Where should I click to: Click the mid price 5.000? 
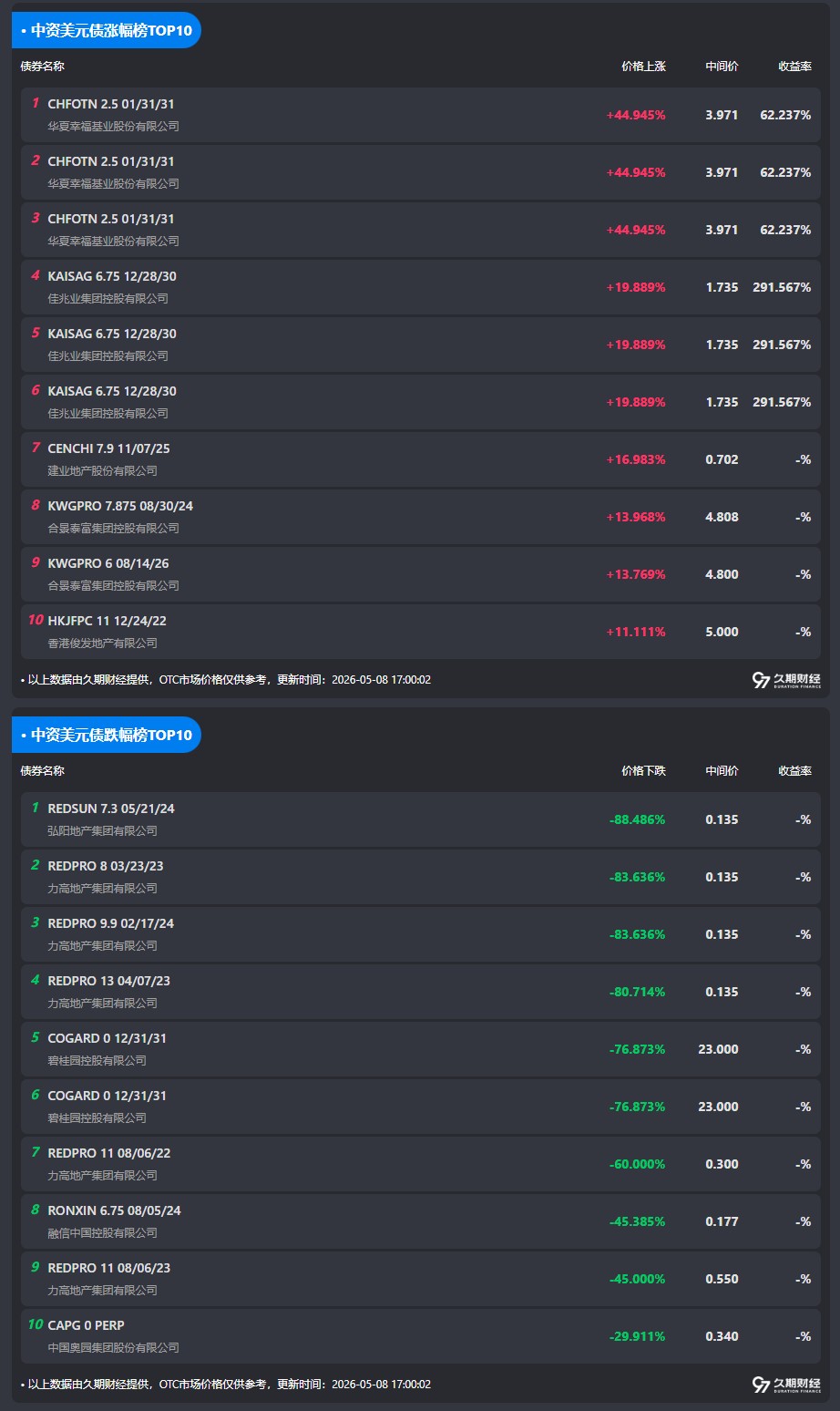point(722,633)
